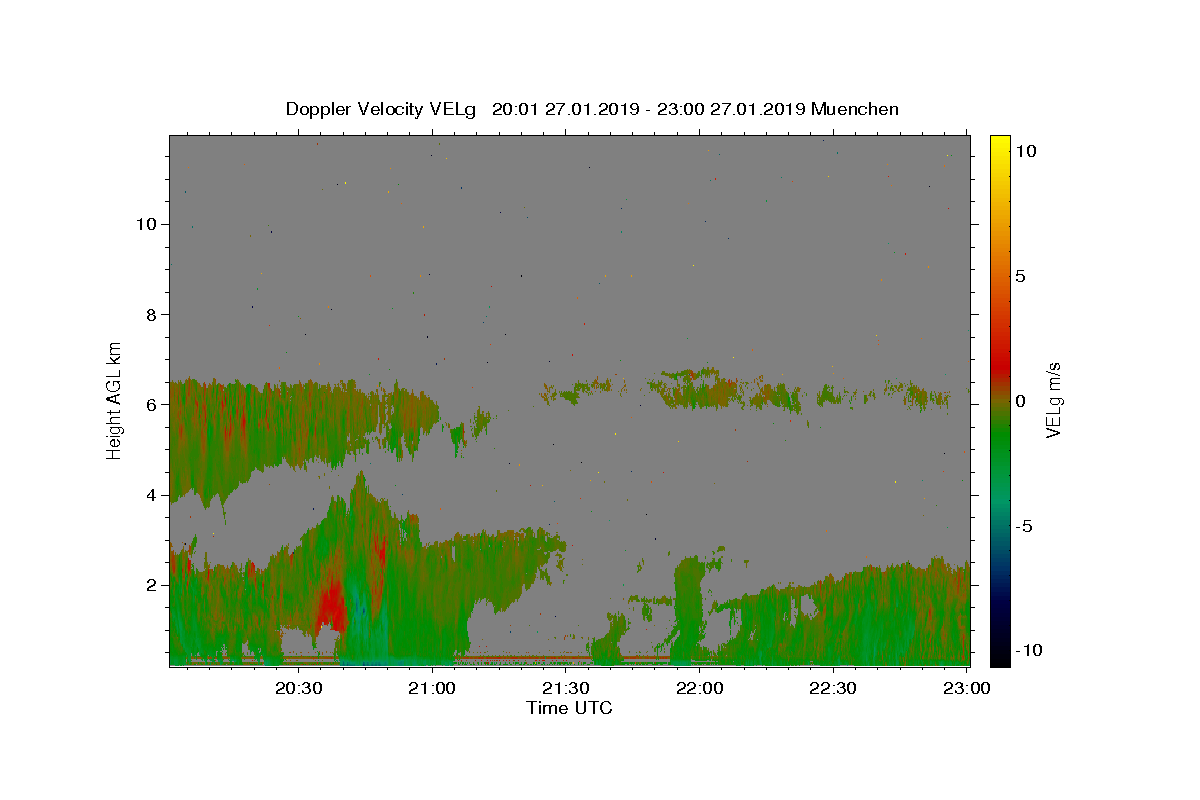Click the station name 'Muenchen' in the title
The height and width of the screenshot is (800, 1200).
pos(855,109)
